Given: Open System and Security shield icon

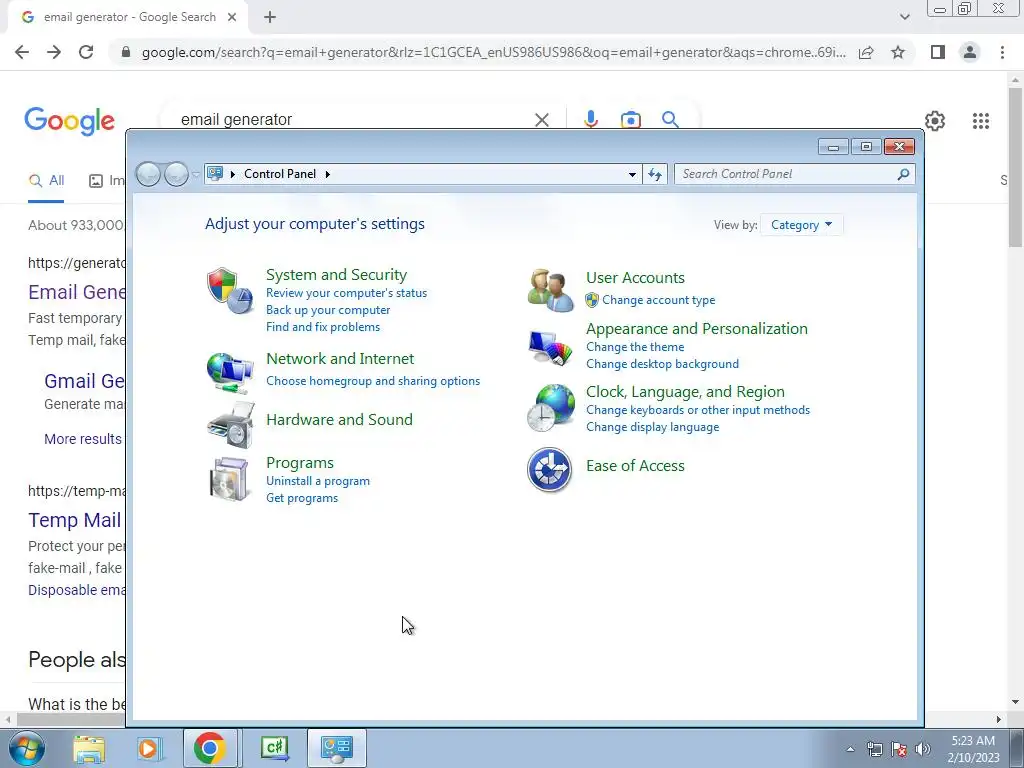Looking at the screenshot, I should coord(229,291).
